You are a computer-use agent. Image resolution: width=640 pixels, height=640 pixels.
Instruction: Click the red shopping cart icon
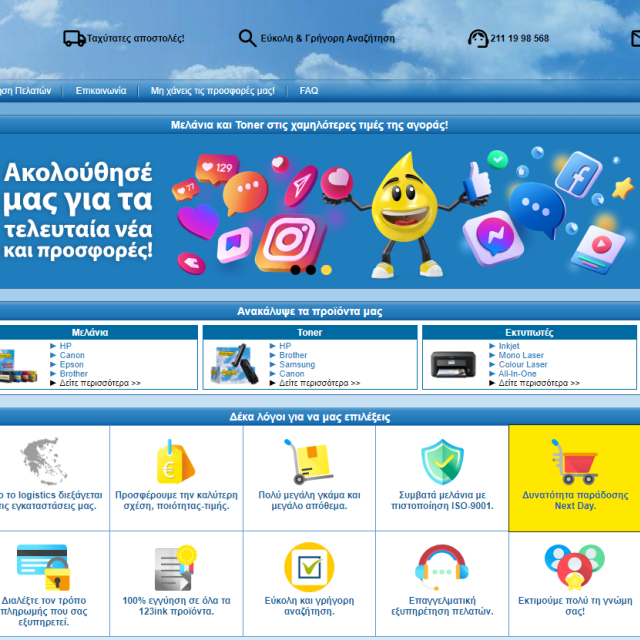[575, 462]
